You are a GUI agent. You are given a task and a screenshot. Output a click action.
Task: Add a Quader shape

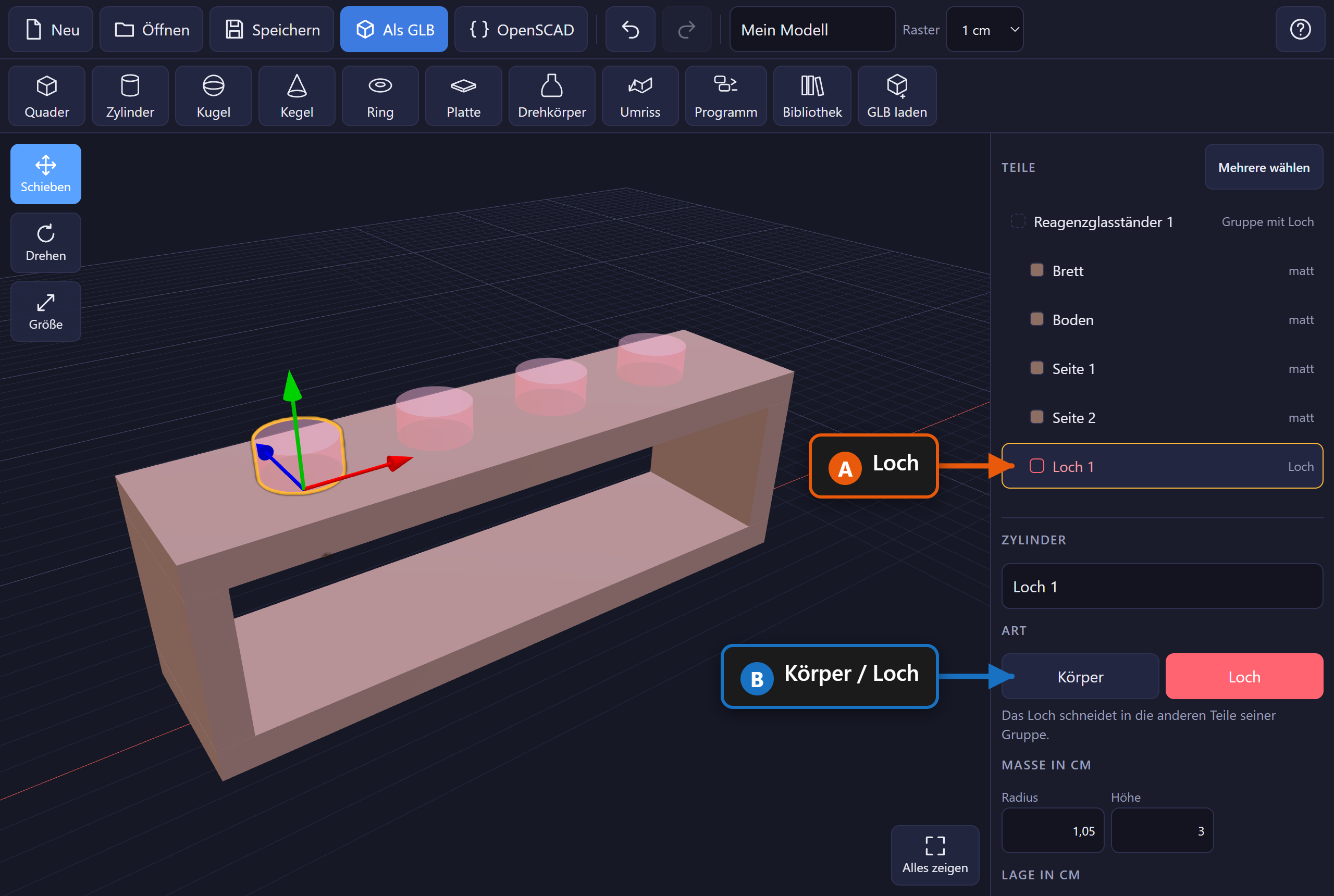(x=47, y=95)
